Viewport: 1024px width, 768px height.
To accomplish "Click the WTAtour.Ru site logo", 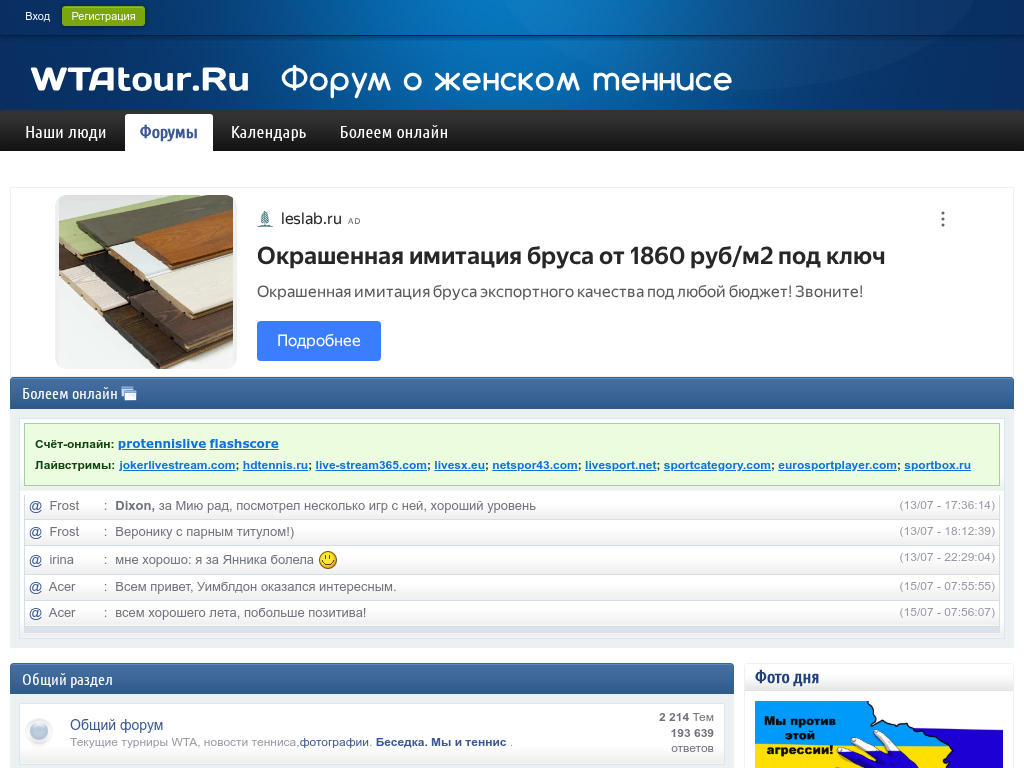I will [140, 80].
